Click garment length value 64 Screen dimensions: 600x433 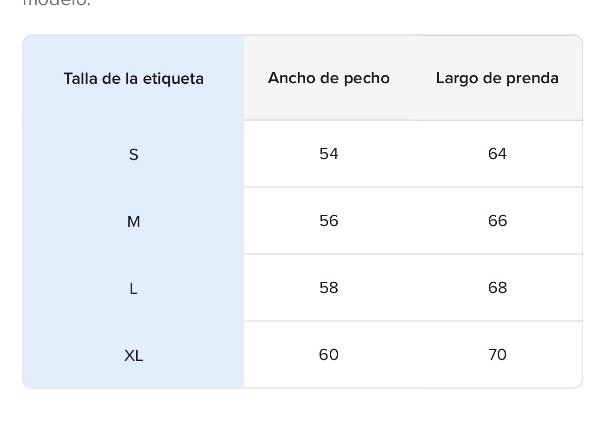point(497,154)
